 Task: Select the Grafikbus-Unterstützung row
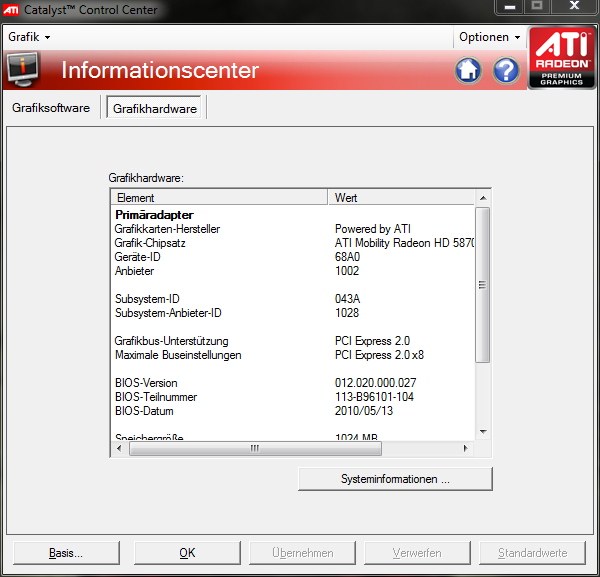tap(293, 341)
